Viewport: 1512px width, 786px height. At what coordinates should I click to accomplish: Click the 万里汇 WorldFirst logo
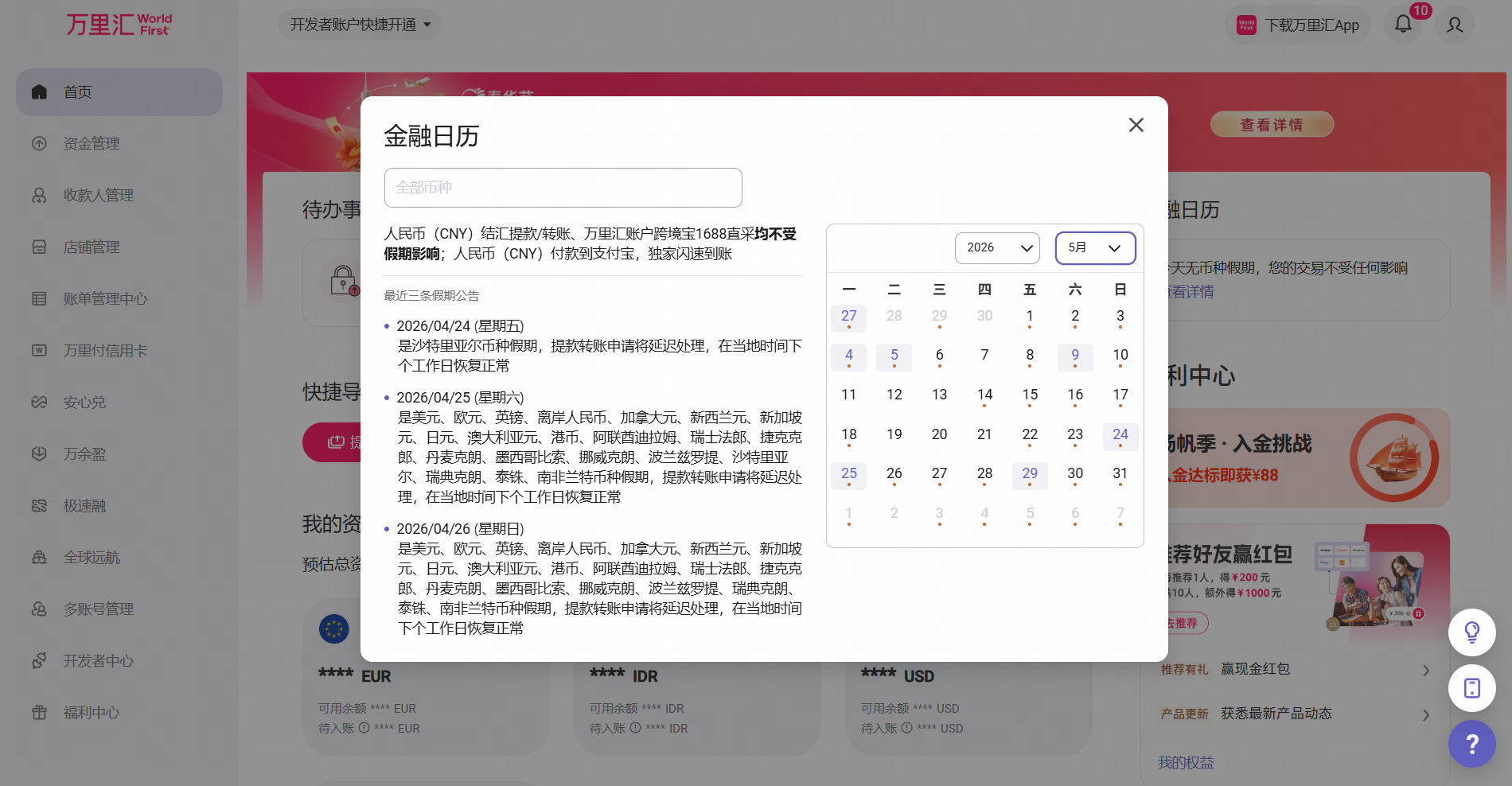[x=119, y=25]
